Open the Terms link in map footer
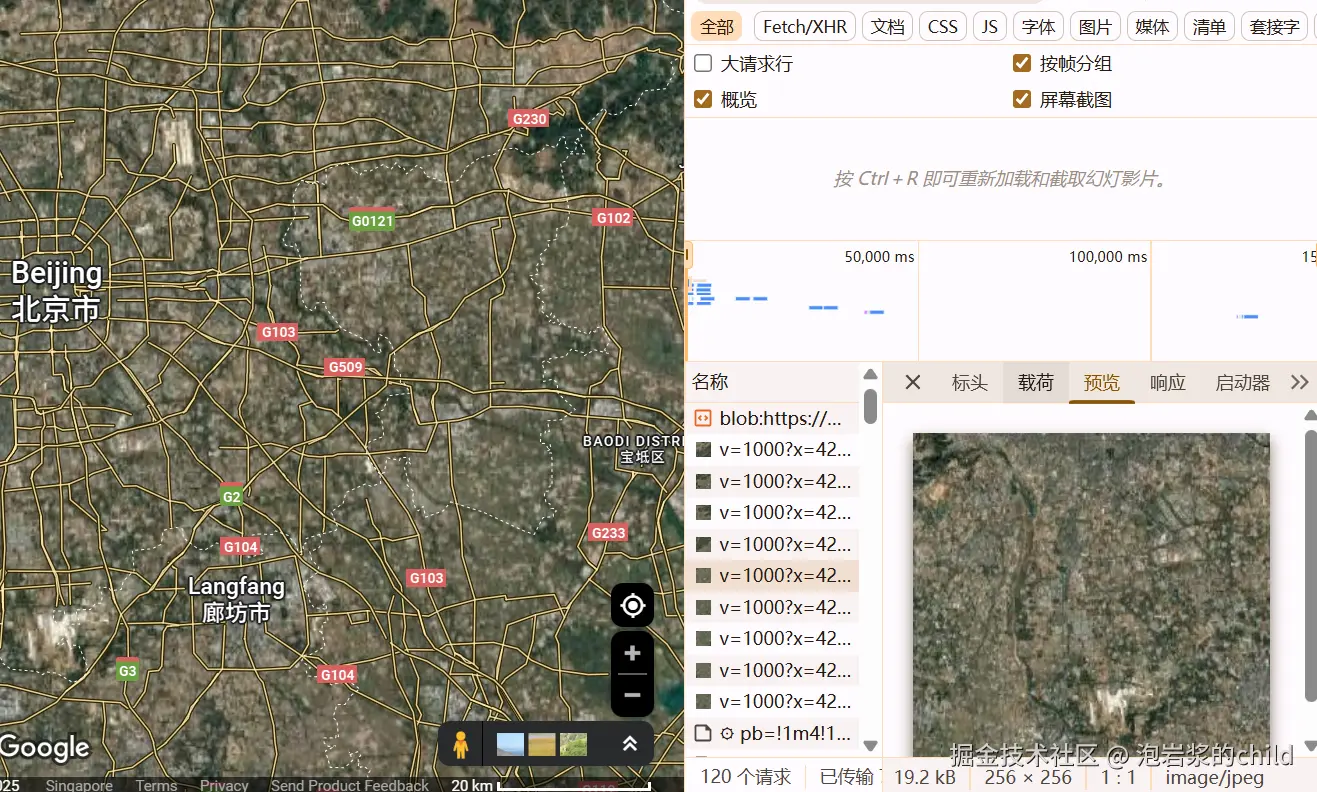Viewport: 1317px width, 792px height. tap(156, 785)
